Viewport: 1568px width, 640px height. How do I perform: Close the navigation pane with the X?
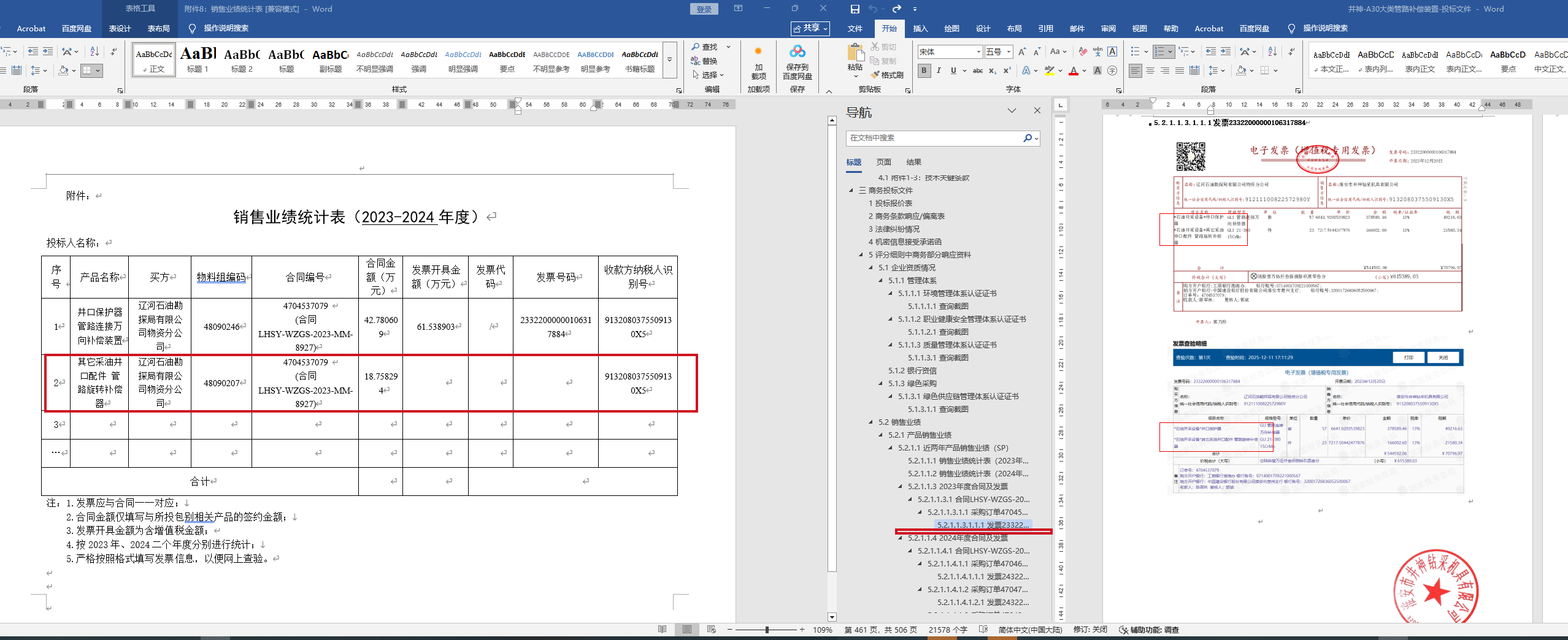pos(1037,110)
